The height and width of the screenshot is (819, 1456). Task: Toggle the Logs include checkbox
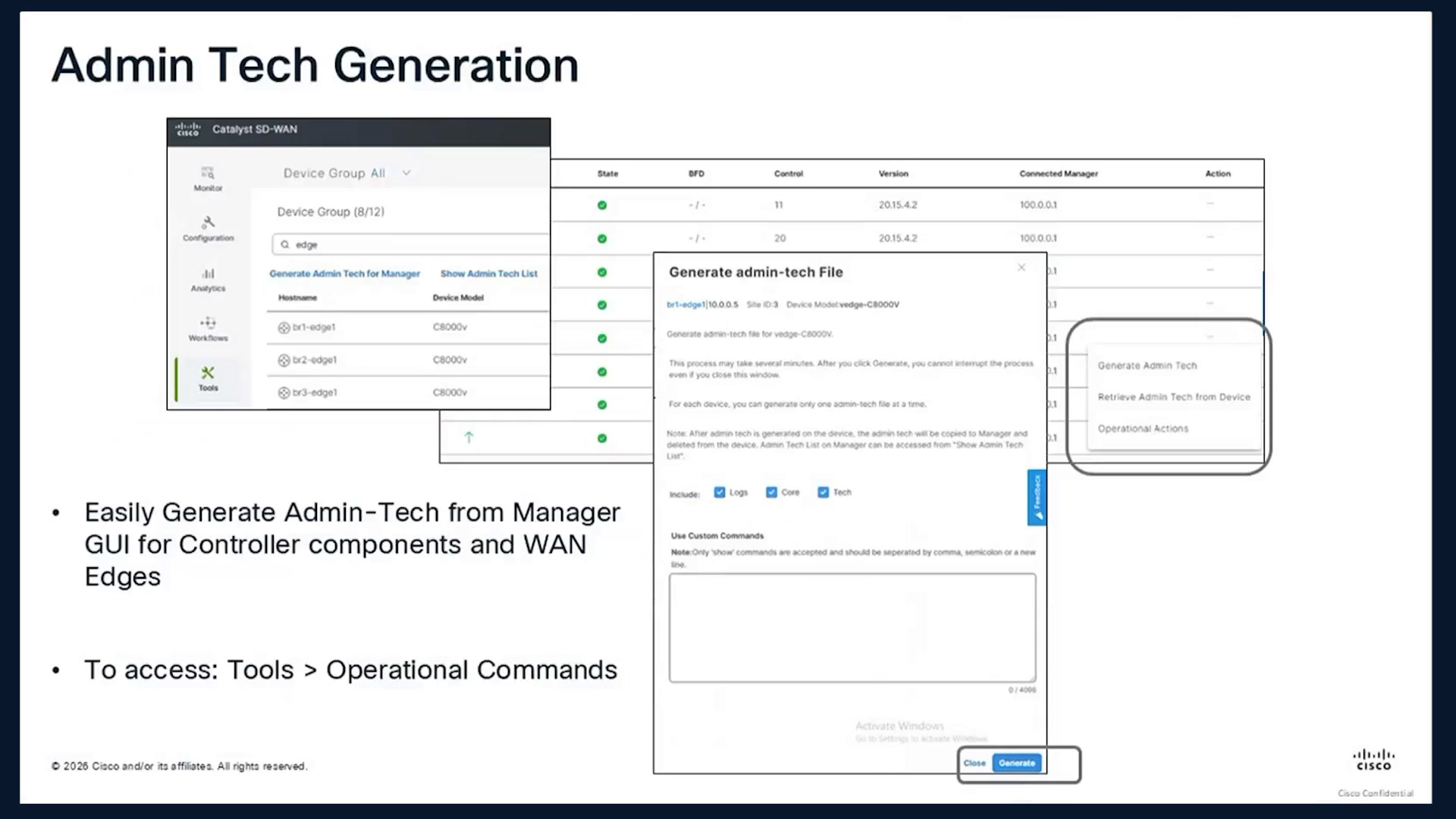[720, 492]
